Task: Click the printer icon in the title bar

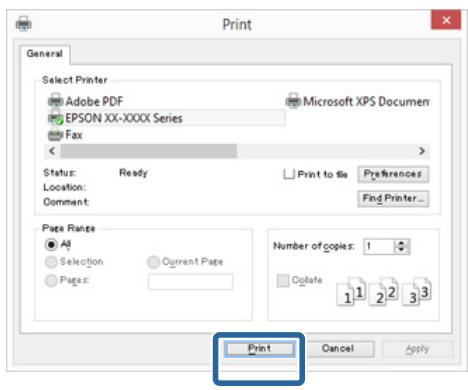Action: tap(24, 24)
